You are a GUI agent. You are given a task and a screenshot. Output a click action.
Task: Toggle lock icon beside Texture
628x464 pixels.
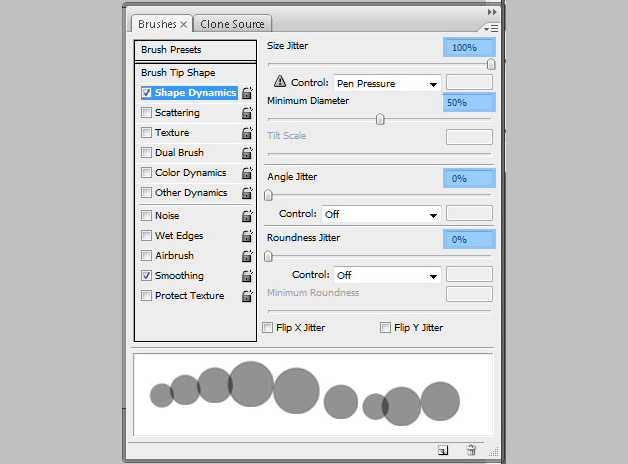pos(247,133)
